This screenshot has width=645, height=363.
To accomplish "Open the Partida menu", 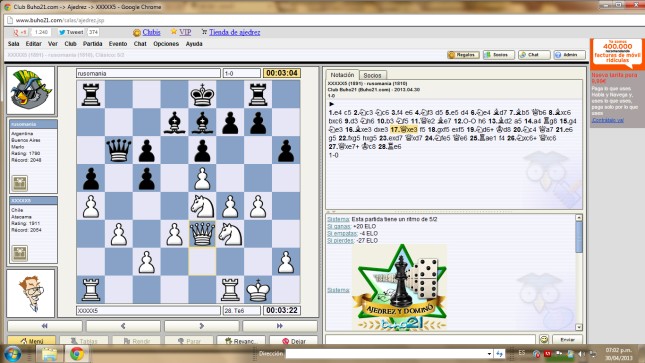I will point(93,44).
